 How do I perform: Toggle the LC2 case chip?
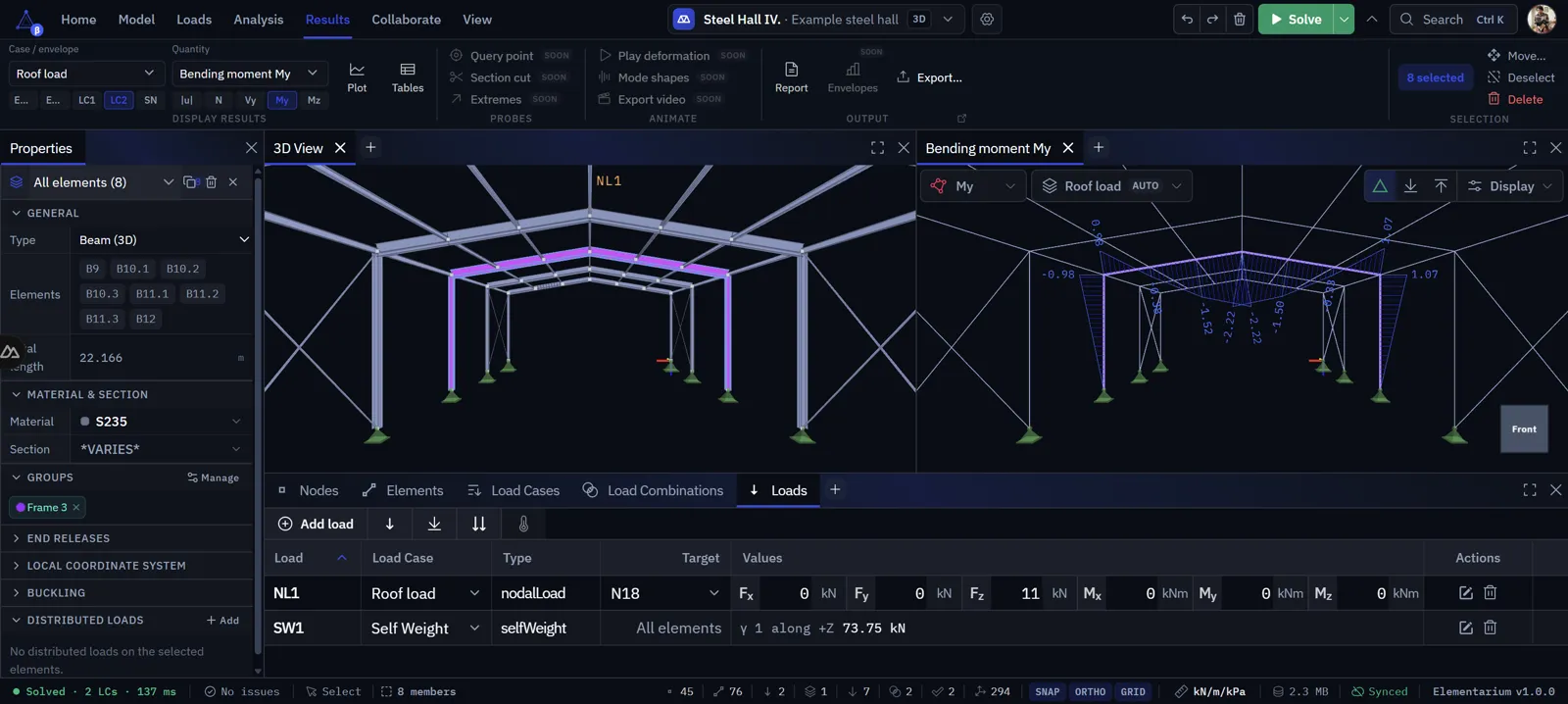coord(119,100)
